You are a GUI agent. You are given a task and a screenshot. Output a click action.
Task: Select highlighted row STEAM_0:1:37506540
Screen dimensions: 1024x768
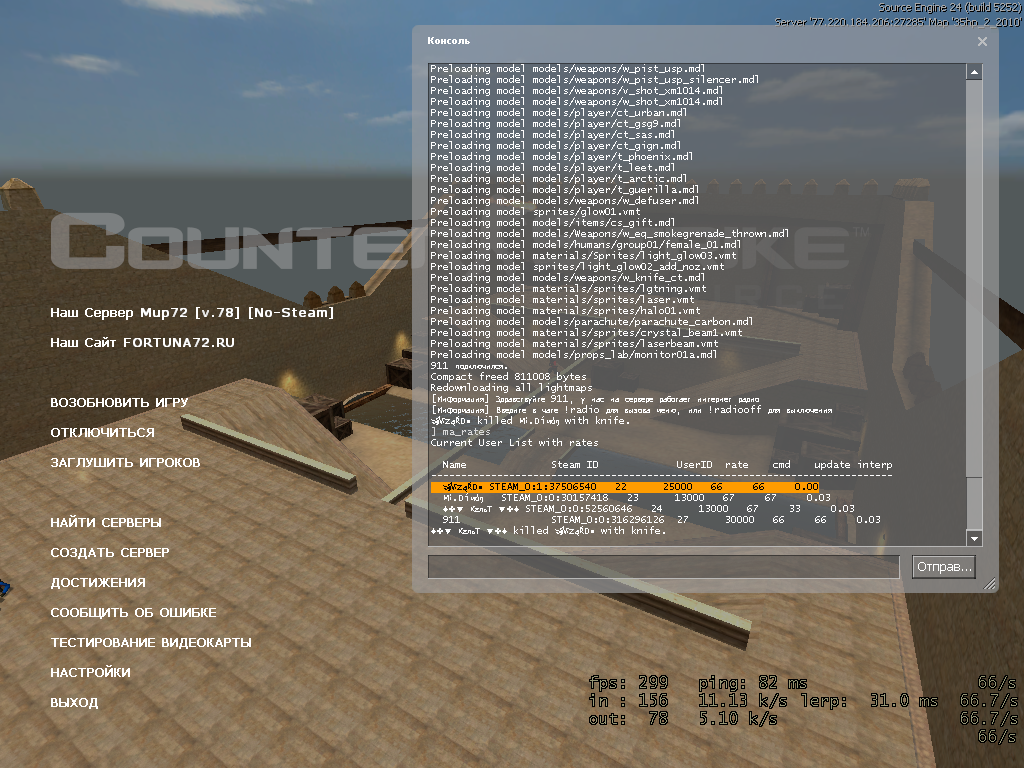pyautogui.click(x=624, y=487)
